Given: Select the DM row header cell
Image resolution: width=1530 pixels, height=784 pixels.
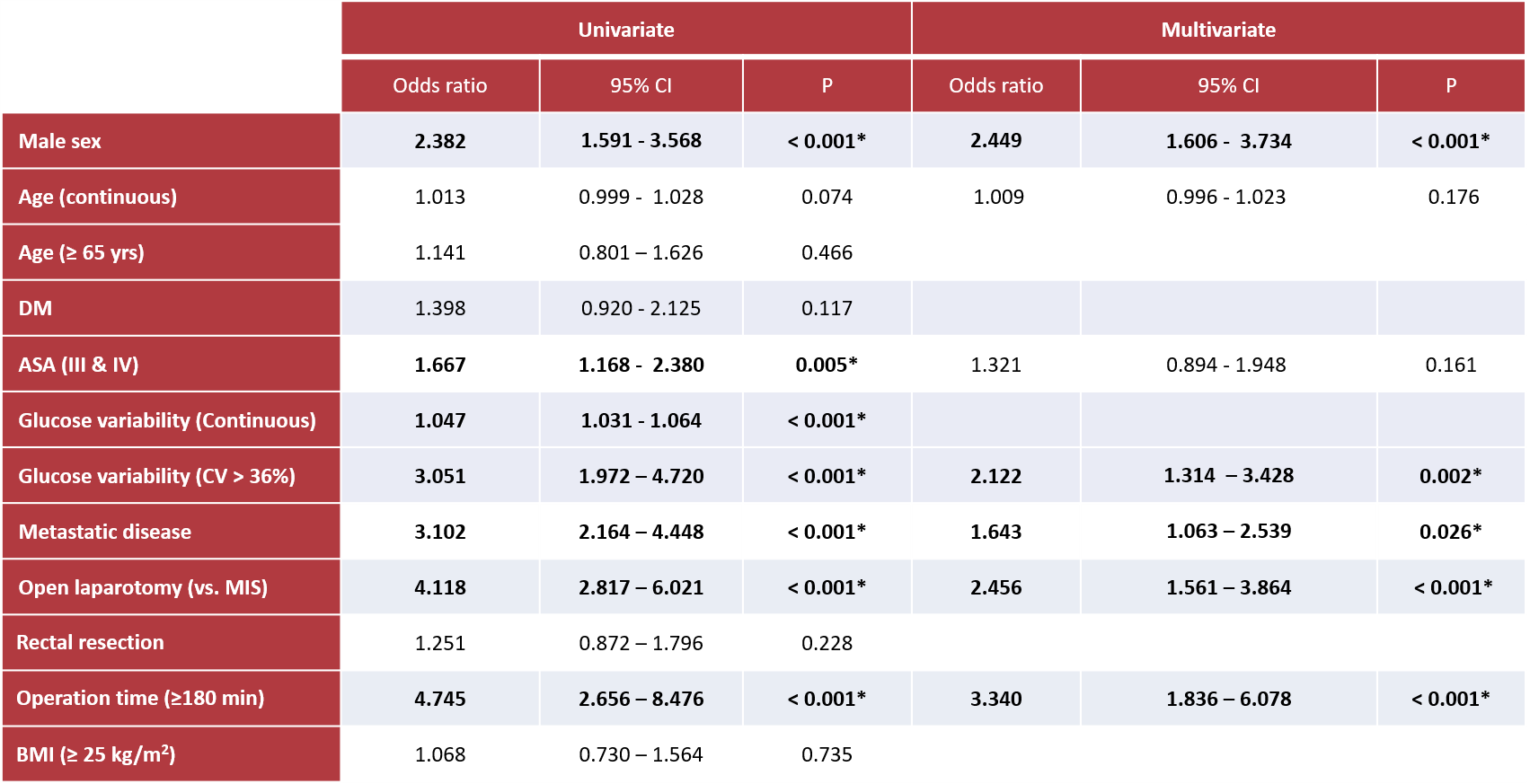Looking at the screenshot, I should (x=36, y=308).
